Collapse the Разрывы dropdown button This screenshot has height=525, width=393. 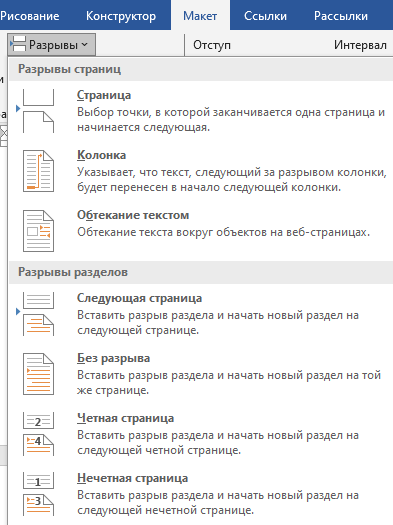coord(52,45)
